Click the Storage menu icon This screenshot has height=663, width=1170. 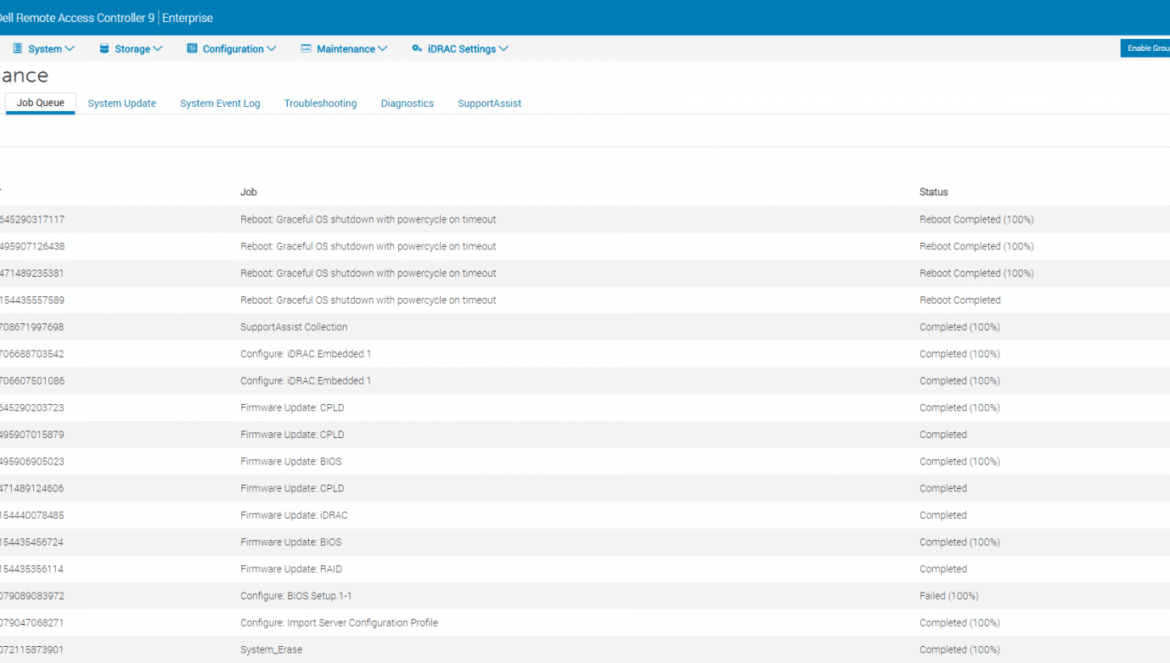(104, 48)
